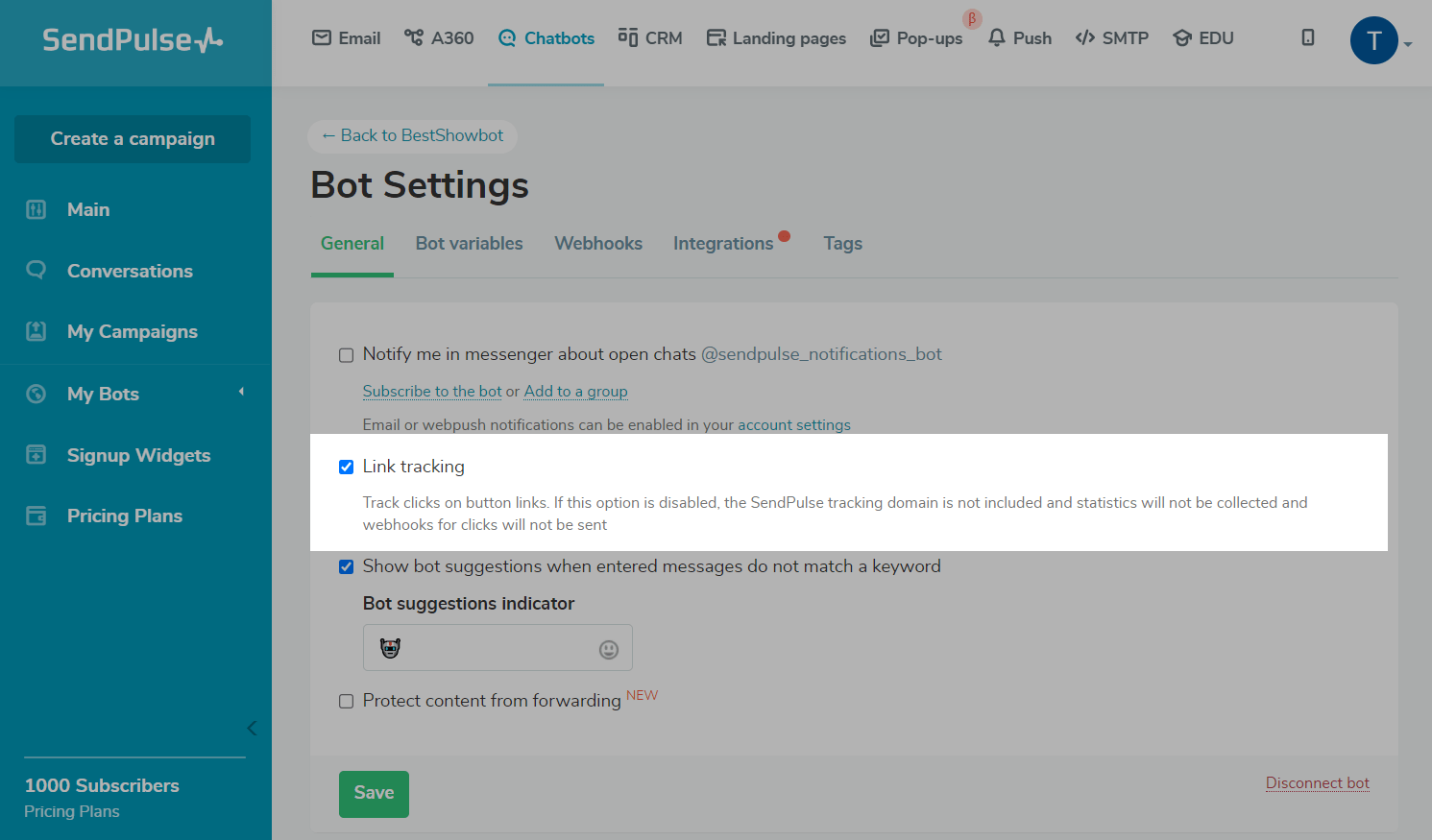
Task: Enable Protect content from forwarding
Action: click(x=347, y=702)
